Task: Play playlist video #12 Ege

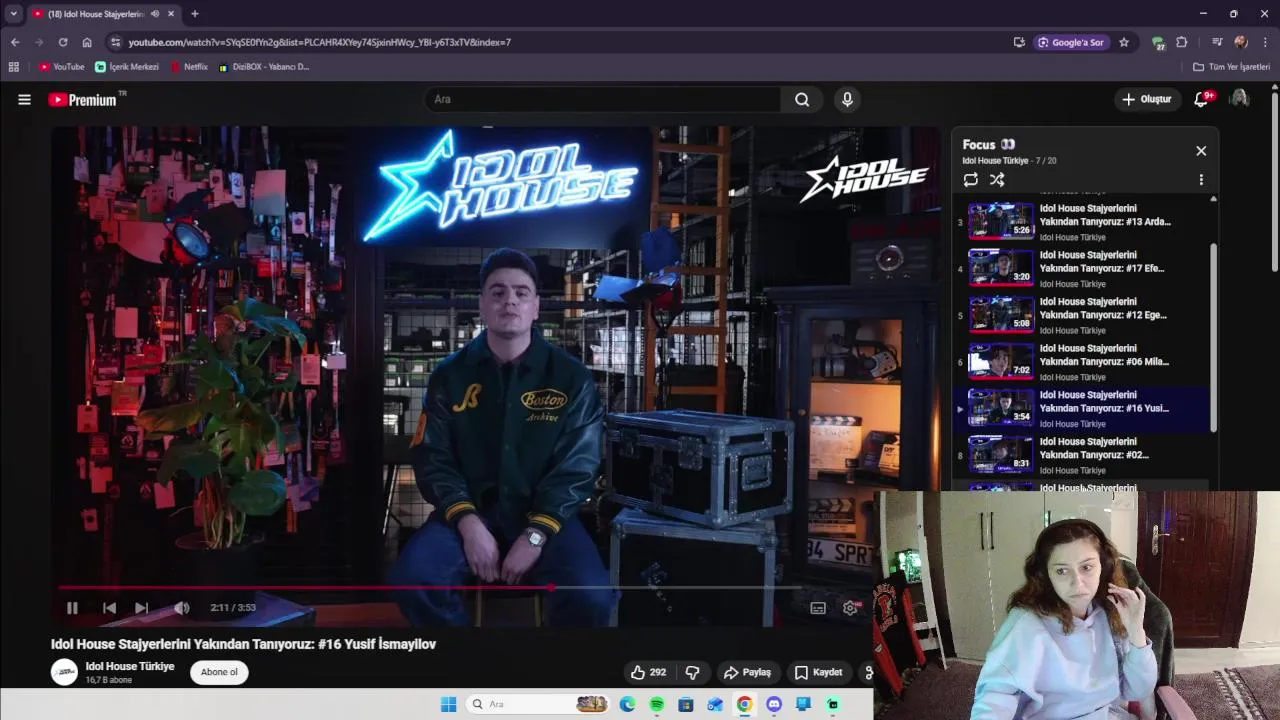Action: 1080,315
